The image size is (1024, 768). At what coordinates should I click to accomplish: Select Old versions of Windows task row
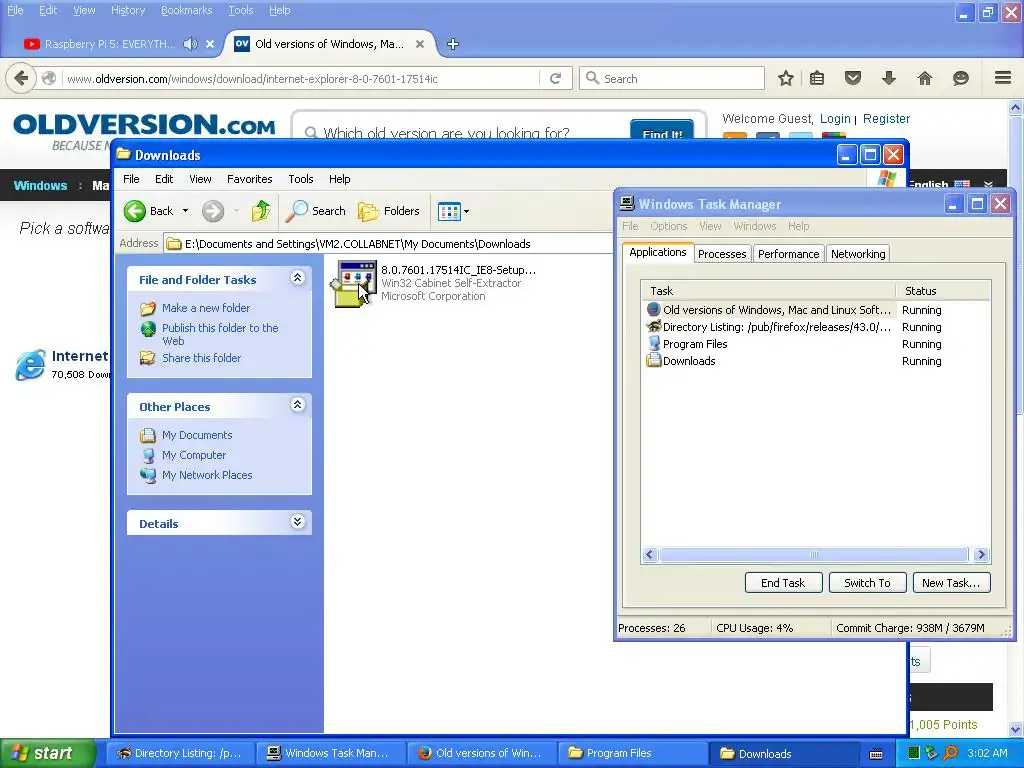[x=816, y=310]
